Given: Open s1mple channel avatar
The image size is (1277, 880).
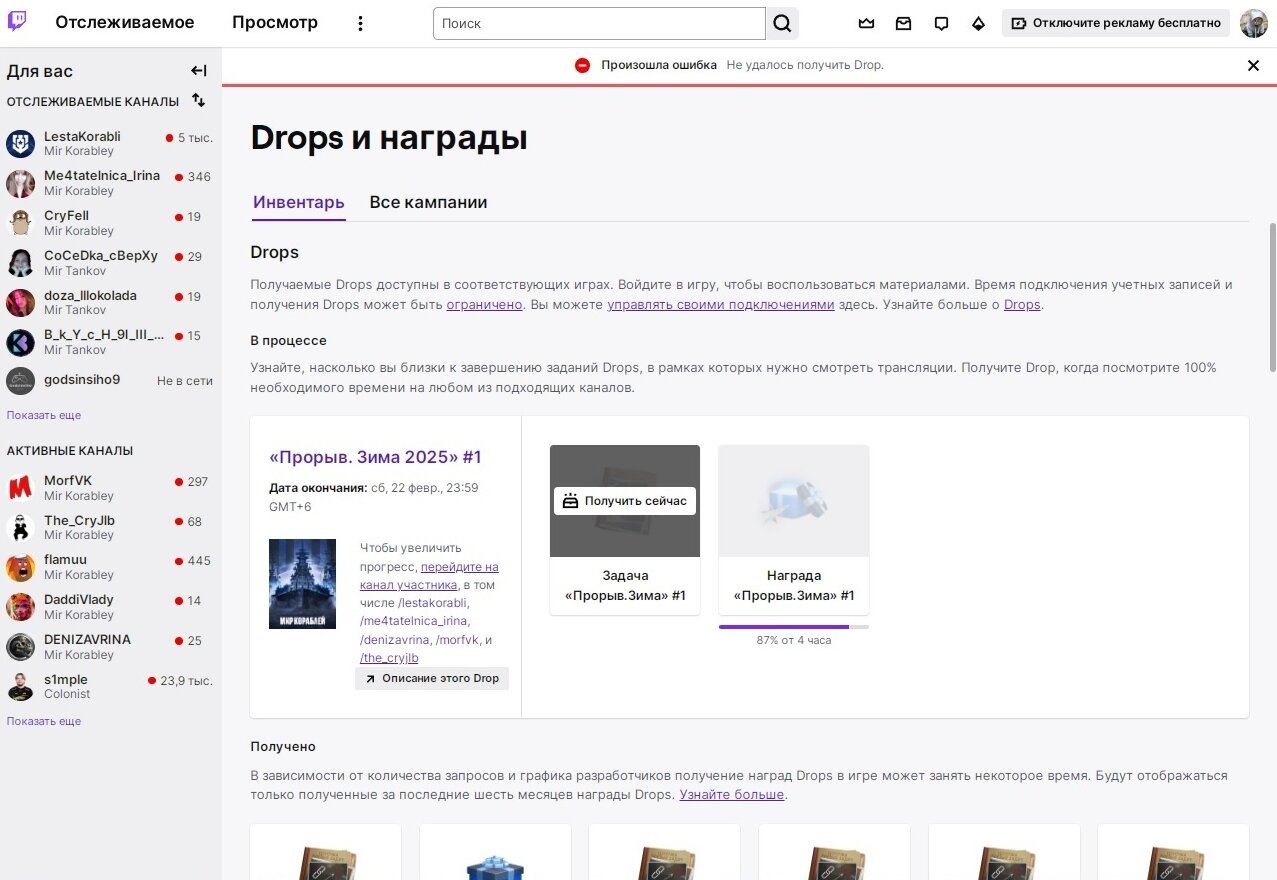Looking at the screenshot, I should click(21, 687).
